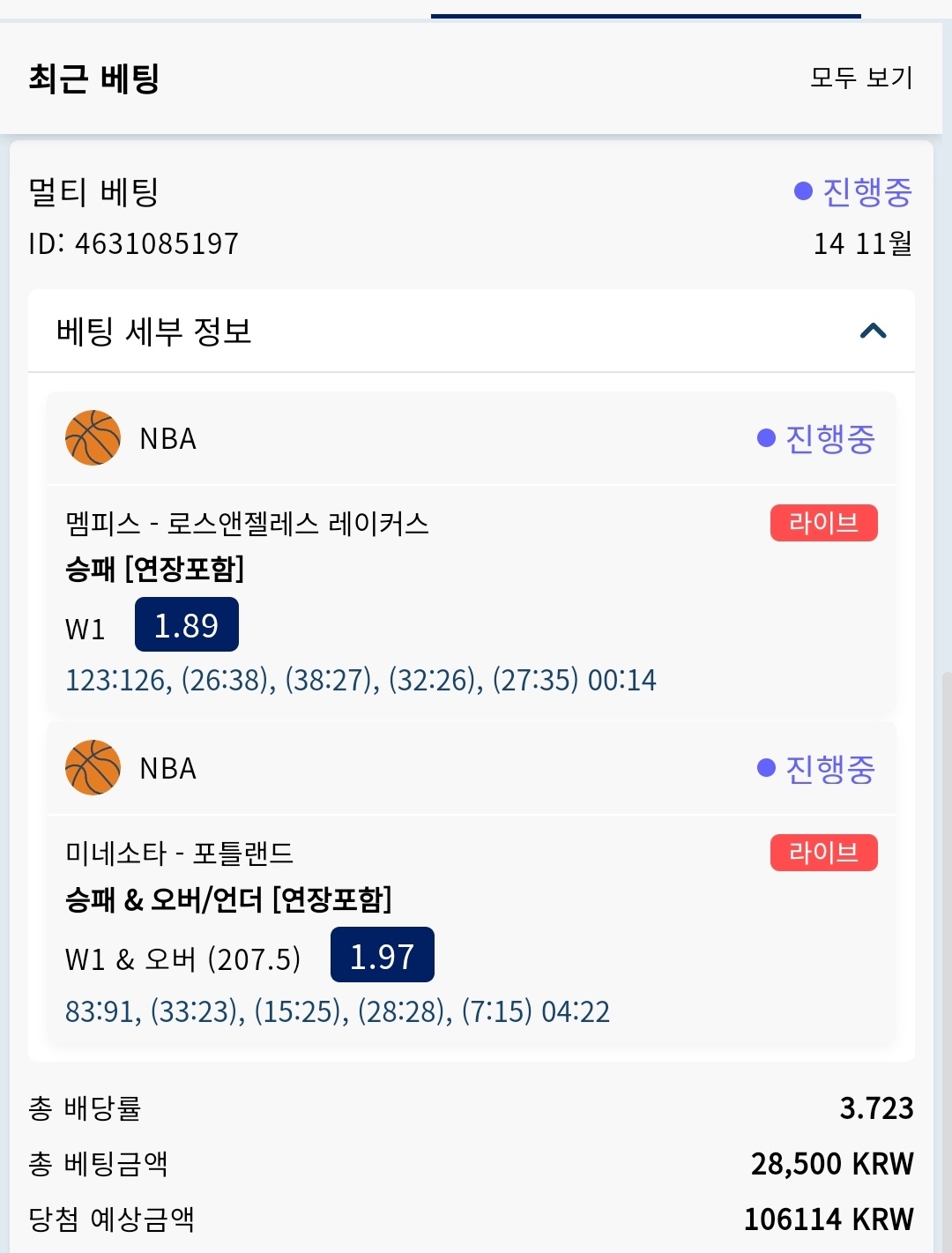
Task: Open the 모두 보기 link
Action: click(x=861, y=78)
